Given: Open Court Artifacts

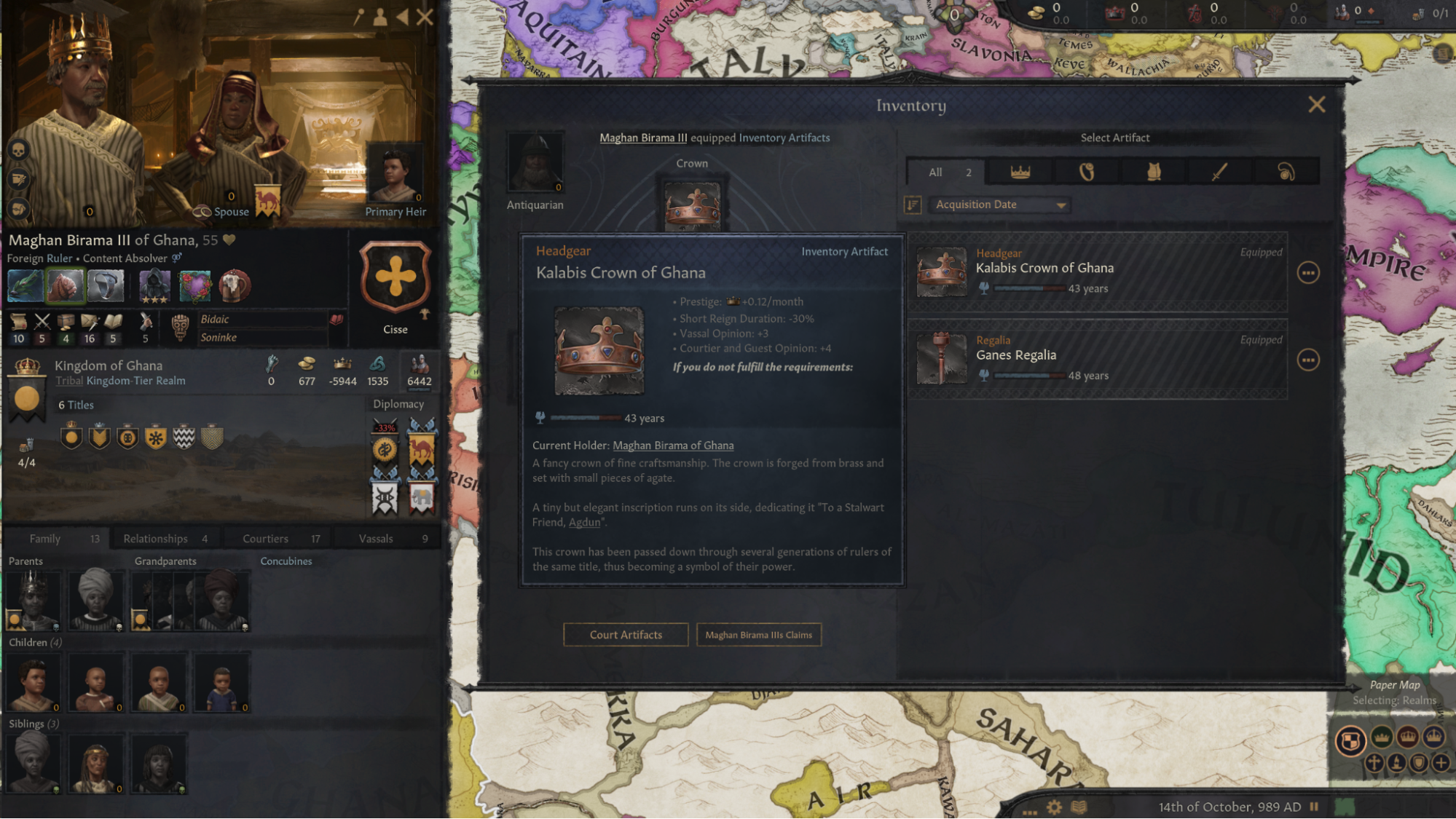Looking at the screenshot, I should [626, 635].
